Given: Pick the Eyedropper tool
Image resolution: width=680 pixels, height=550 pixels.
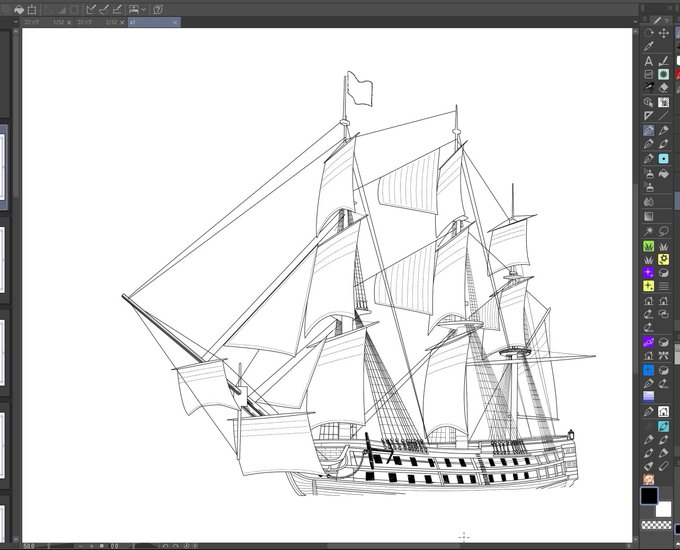Looking at the screenshot, I should [648, 46].
